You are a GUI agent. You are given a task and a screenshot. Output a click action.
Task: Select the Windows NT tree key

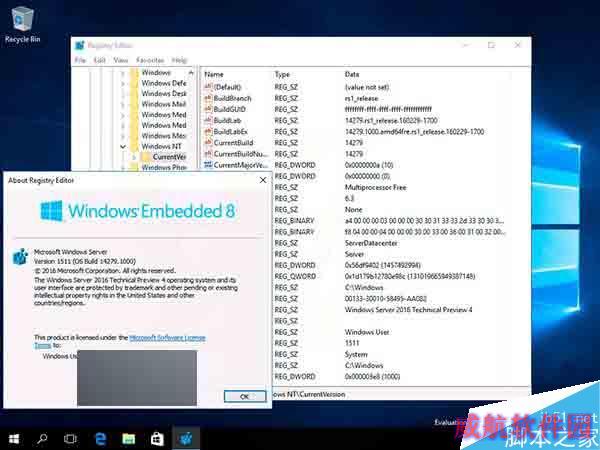[x=161, y=146]
